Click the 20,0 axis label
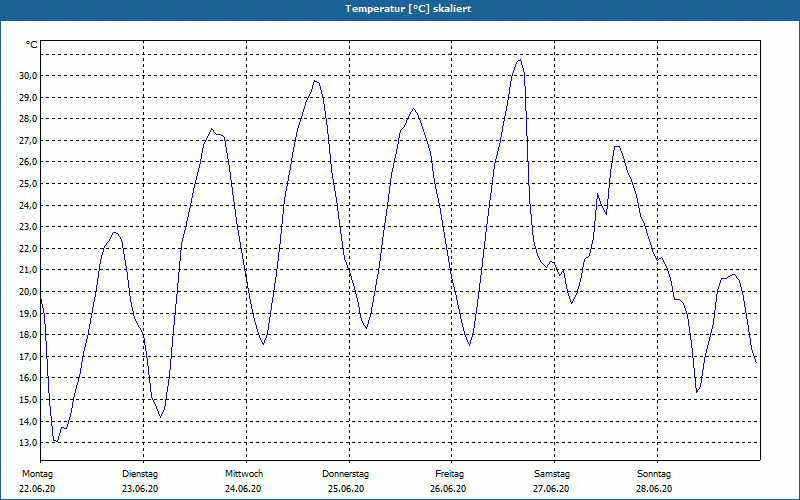Screen dimensions: 800x500 pos(28,291)
